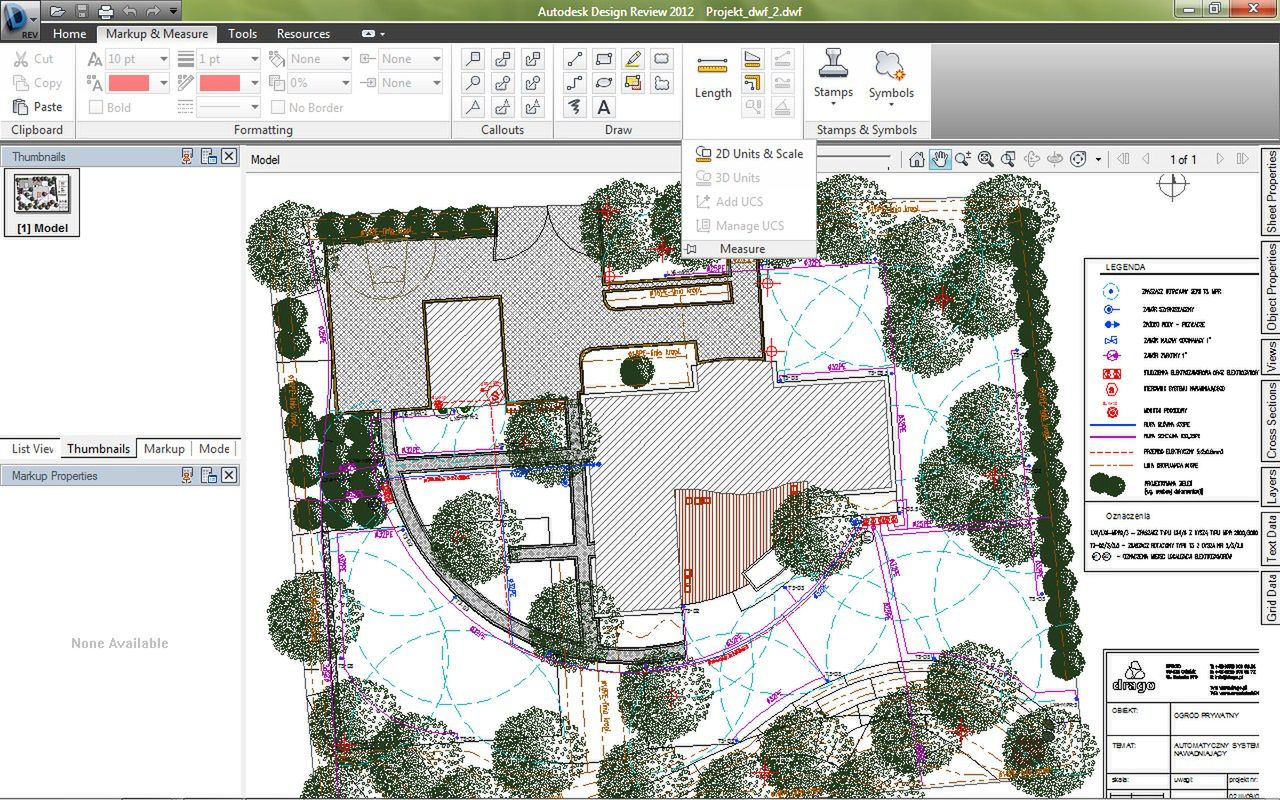The width and height of the screenshot is (1280, 800).
Task: Open the Markup palette tab
Action: coord(164,449)
